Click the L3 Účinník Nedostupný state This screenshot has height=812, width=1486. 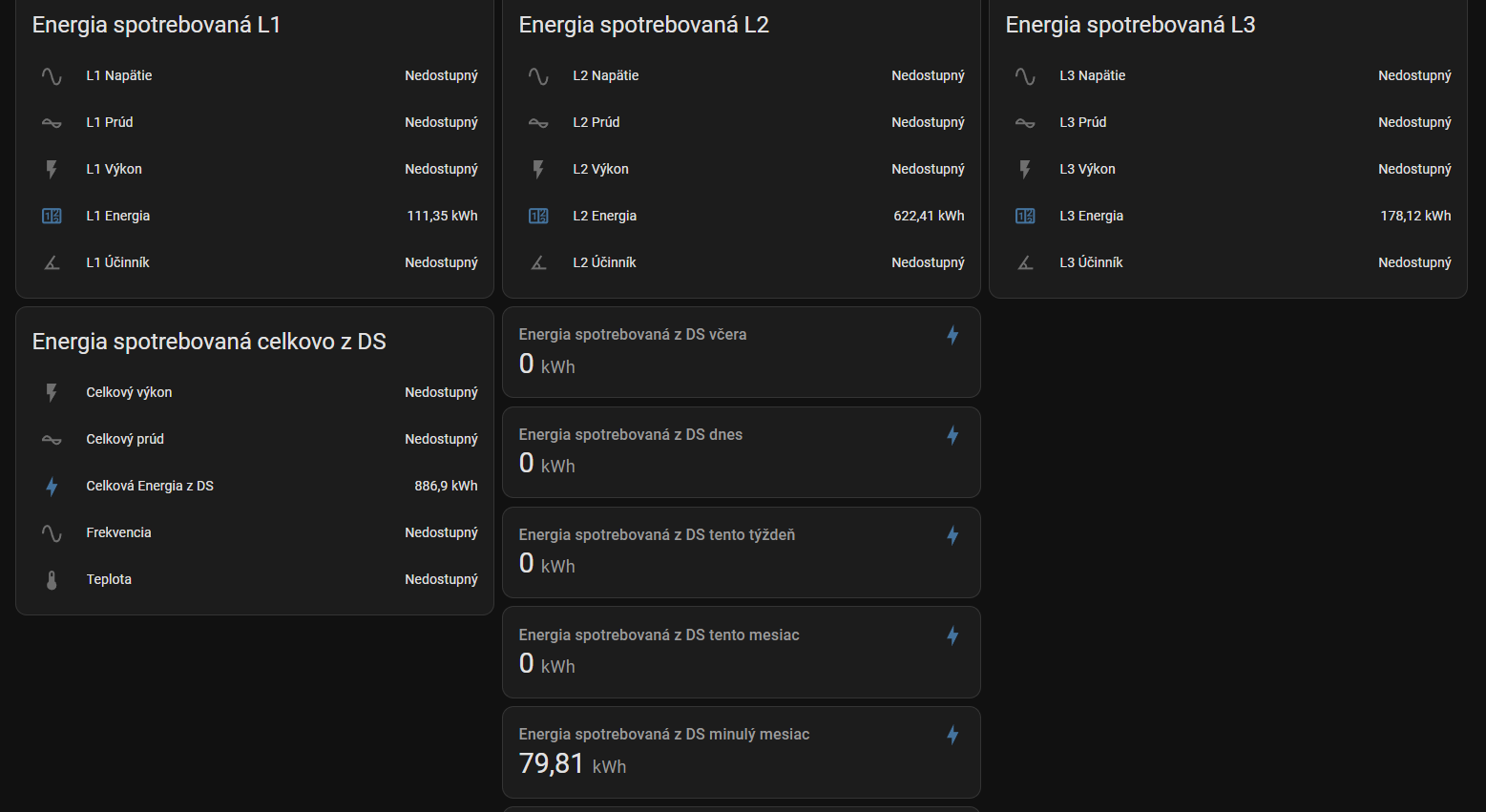[1414, 263]
